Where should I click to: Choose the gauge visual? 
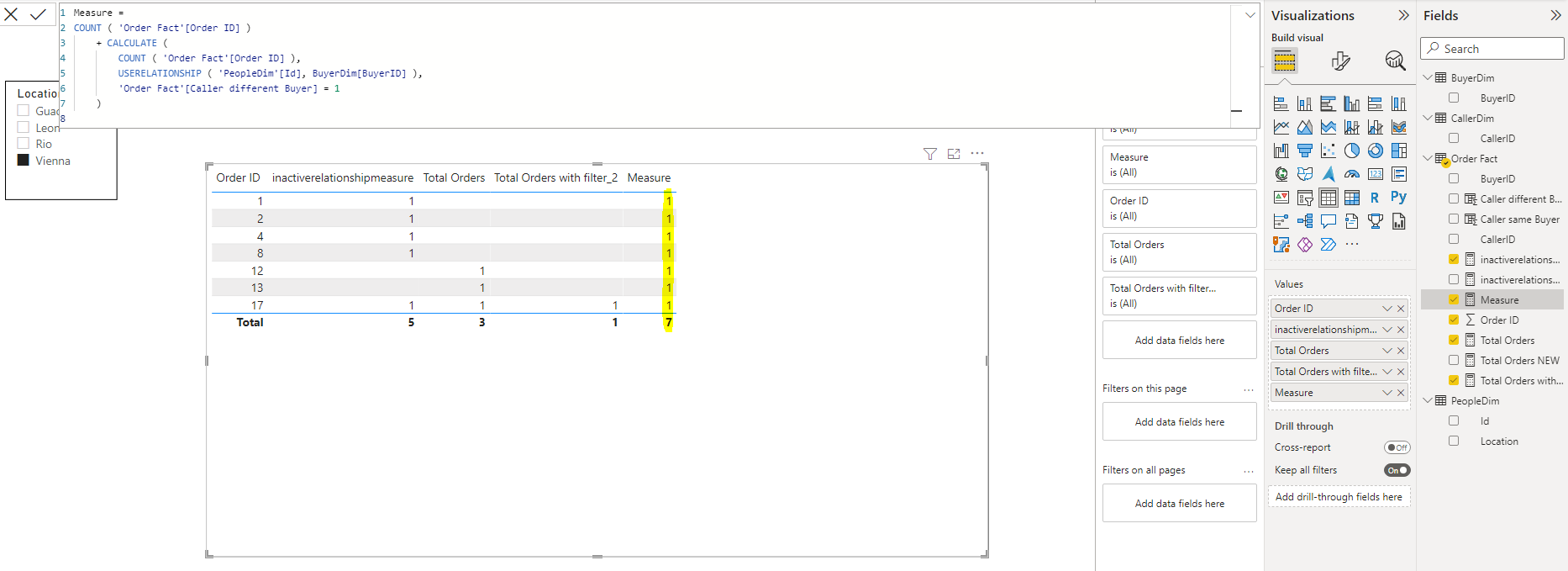tap(1352, 174)
